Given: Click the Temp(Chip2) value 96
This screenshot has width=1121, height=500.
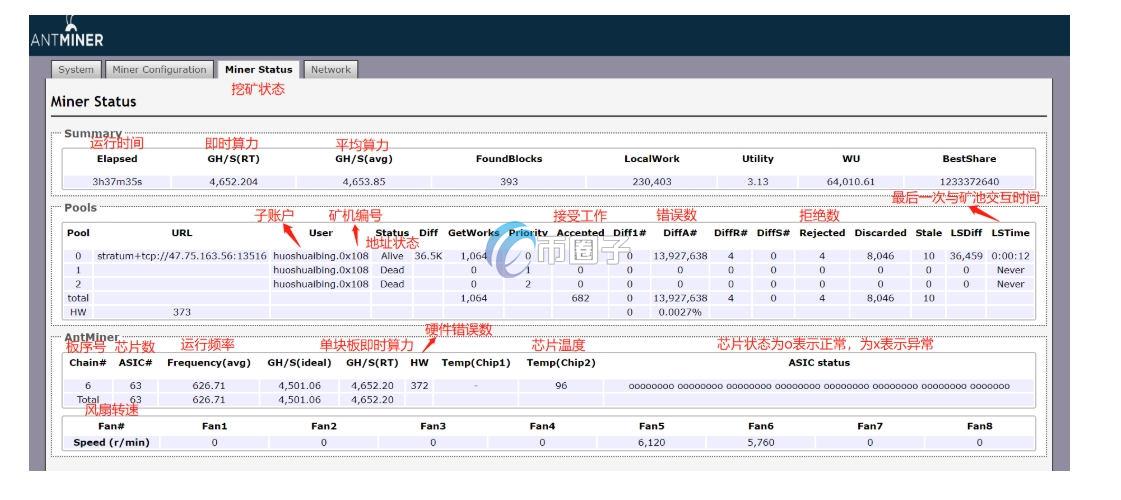Looking at the screenshot, I should tap(561, 385).
